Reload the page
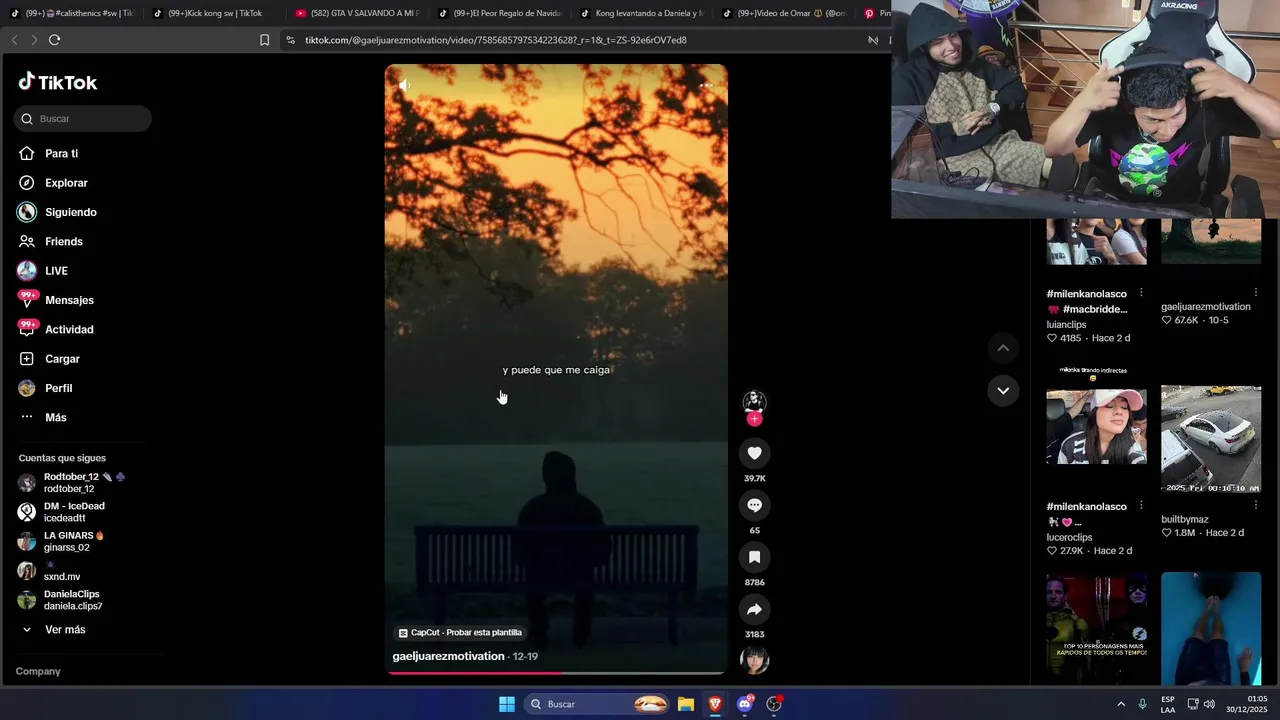 coord(54,40)
